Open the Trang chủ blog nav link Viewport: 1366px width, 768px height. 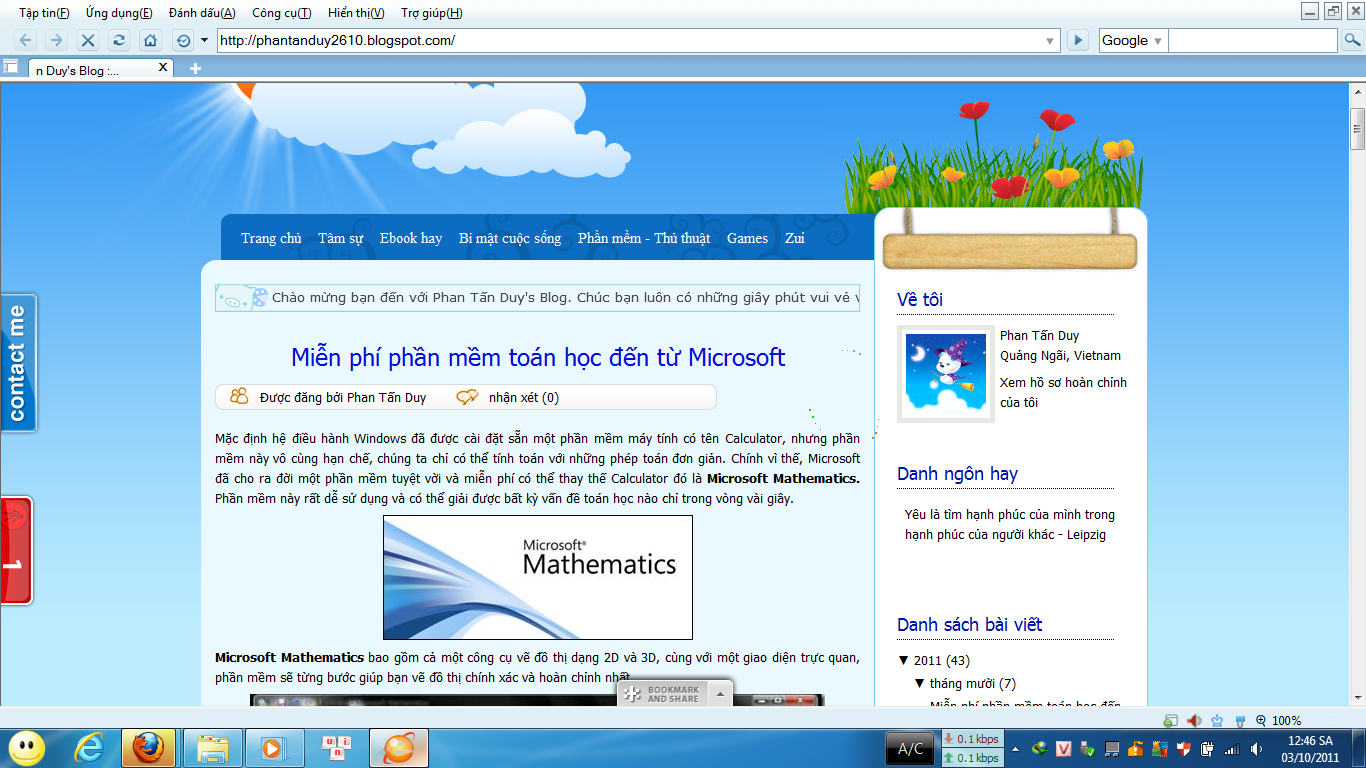coord(271,238)
